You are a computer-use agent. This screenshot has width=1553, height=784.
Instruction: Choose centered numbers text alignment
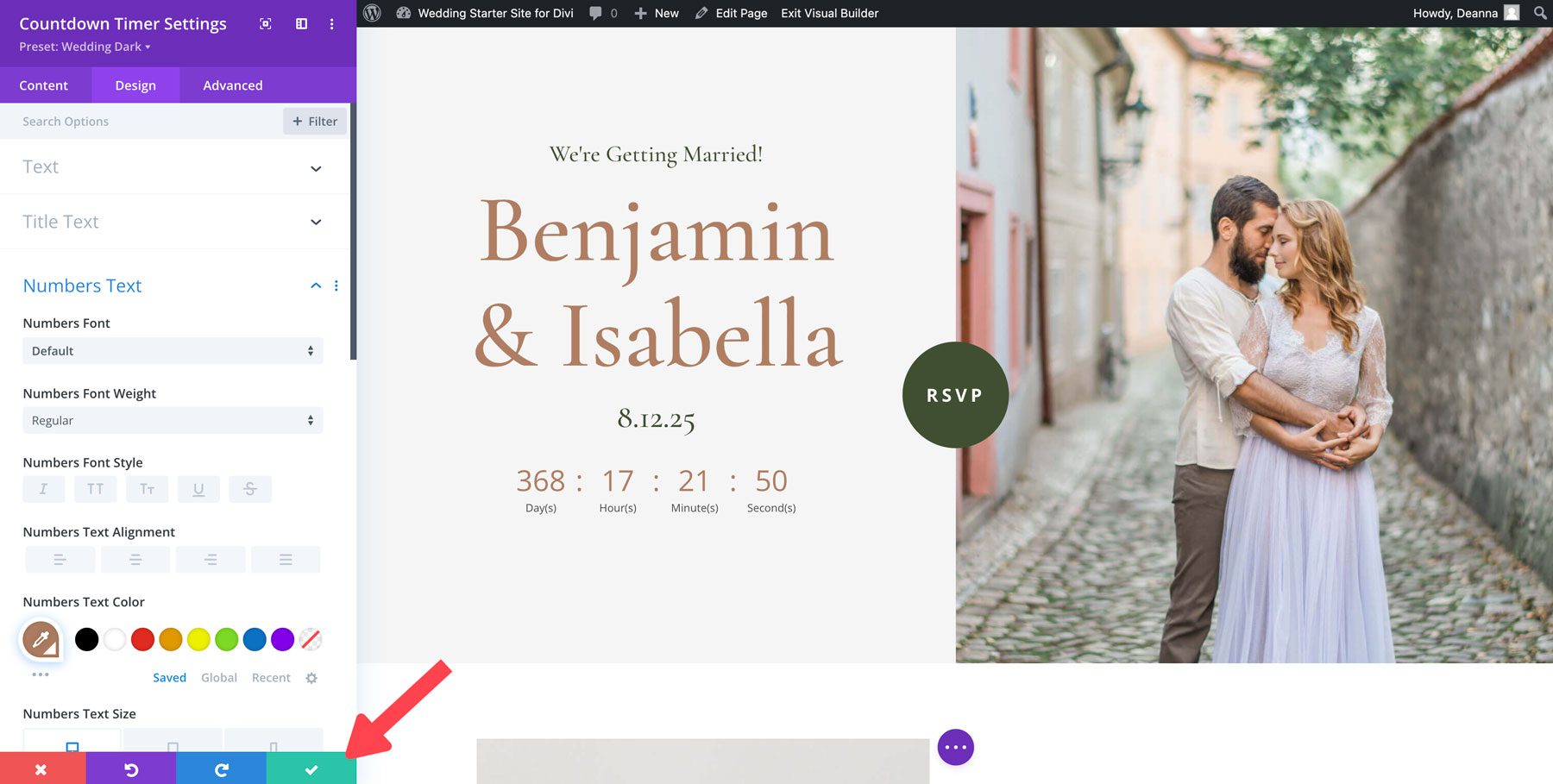pyautogui.click(x=135, y=559)
